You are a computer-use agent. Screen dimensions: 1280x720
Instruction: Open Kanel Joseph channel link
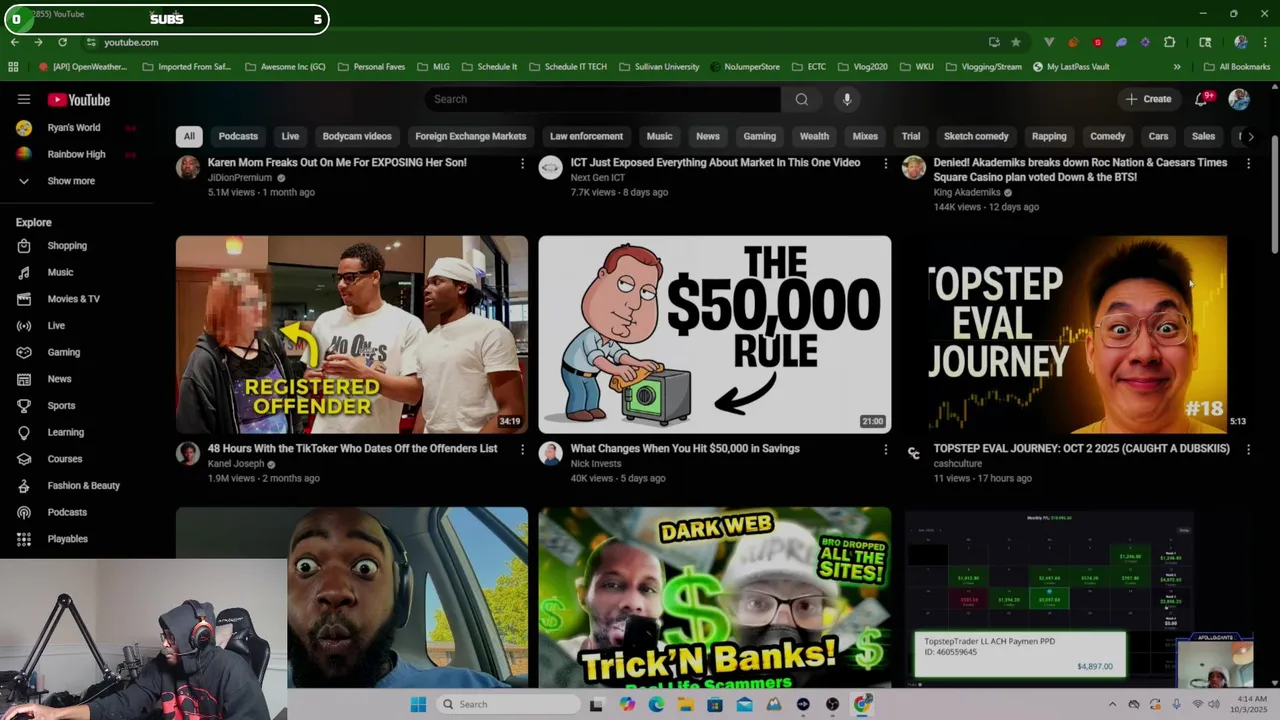point(236,464)
